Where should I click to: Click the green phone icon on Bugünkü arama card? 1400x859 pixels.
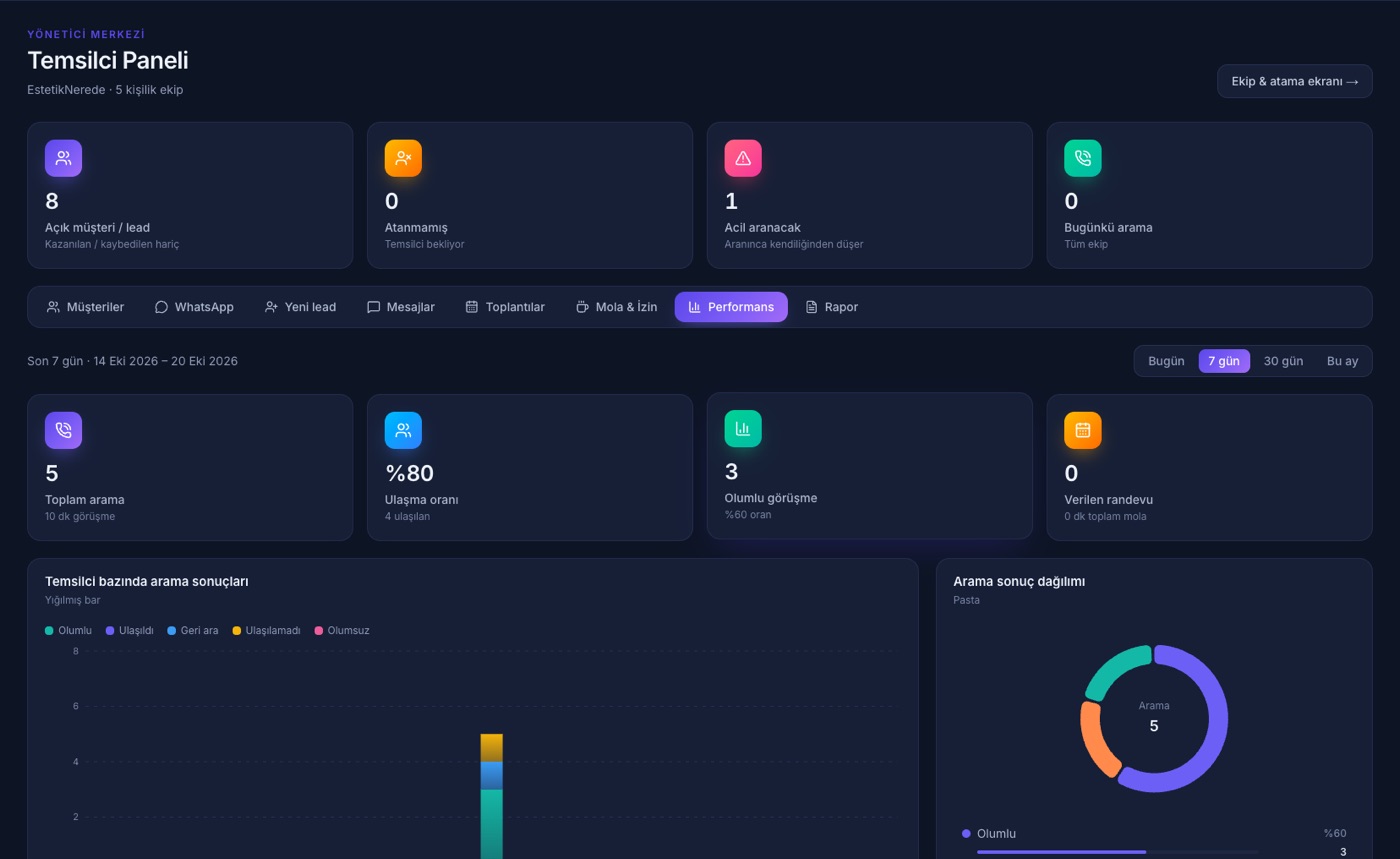1083,158
